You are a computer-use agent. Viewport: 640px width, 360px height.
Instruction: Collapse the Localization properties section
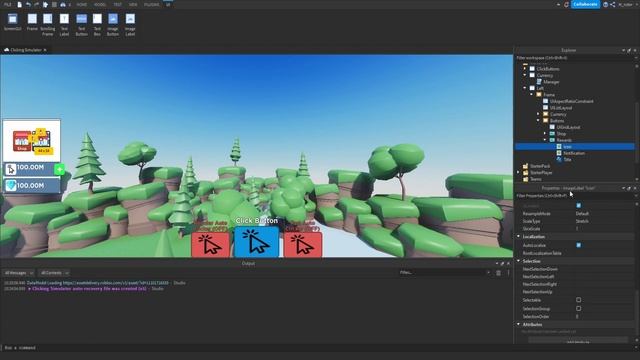point(518,236)
